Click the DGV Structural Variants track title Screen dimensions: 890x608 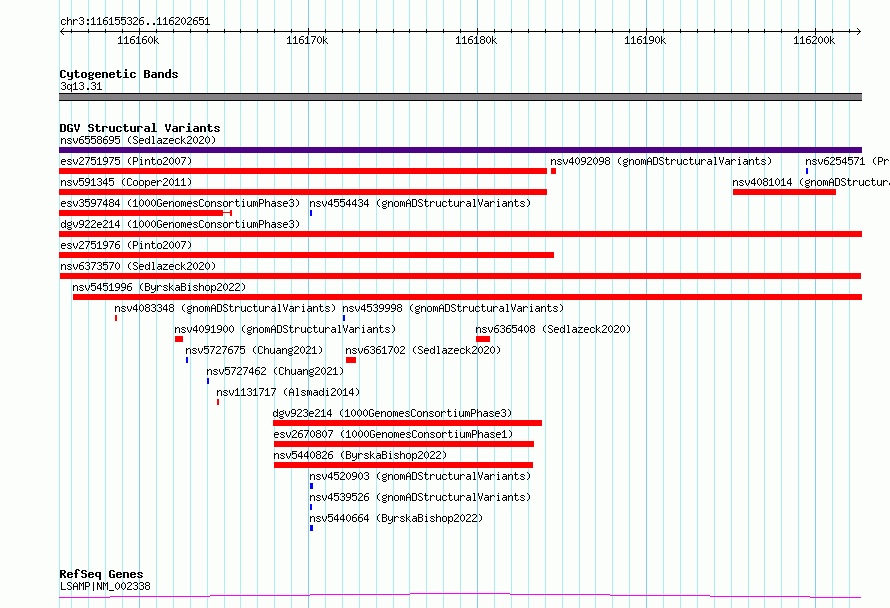point(140,128)
